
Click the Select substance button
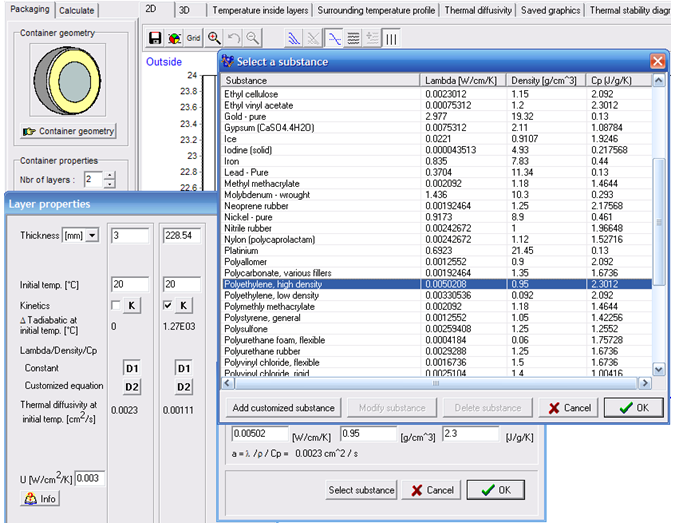[x=361, y=490]
